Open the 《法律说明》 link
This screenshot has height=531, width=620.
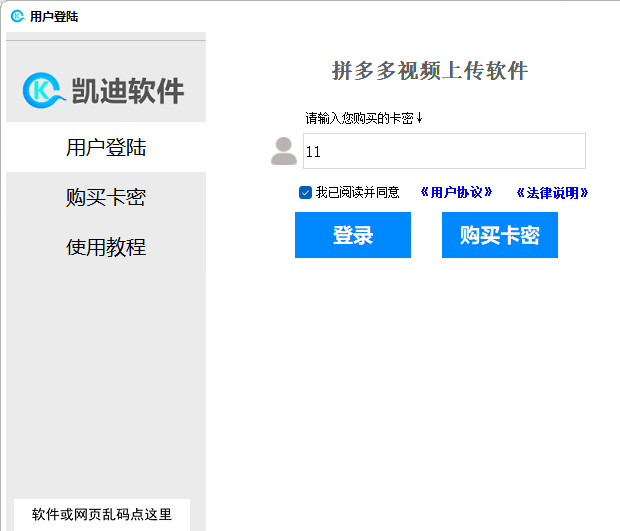552,193
